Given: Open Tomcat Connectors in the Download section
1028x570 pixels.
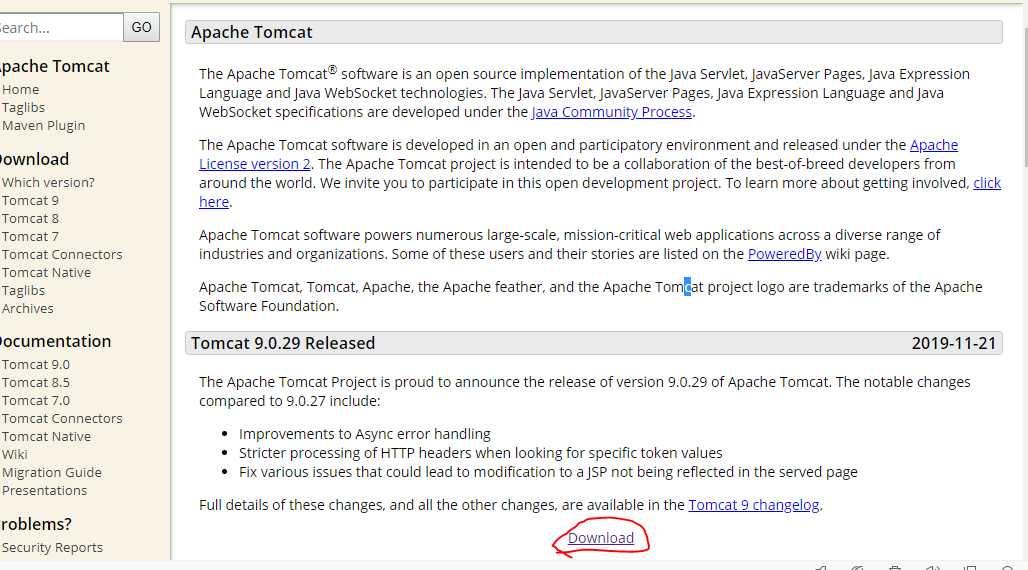Looking at the screenshot, I should click(62, 254).
